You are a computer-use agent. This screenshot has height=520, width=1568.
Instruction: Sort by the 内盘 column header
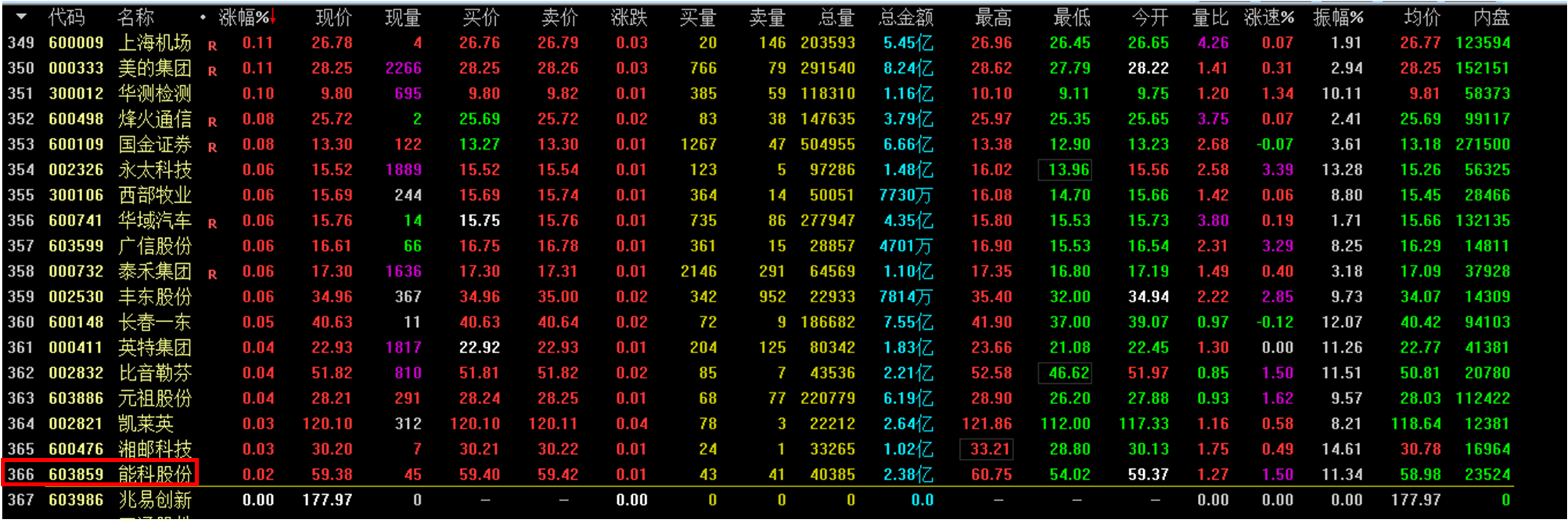click(1491, 16)
